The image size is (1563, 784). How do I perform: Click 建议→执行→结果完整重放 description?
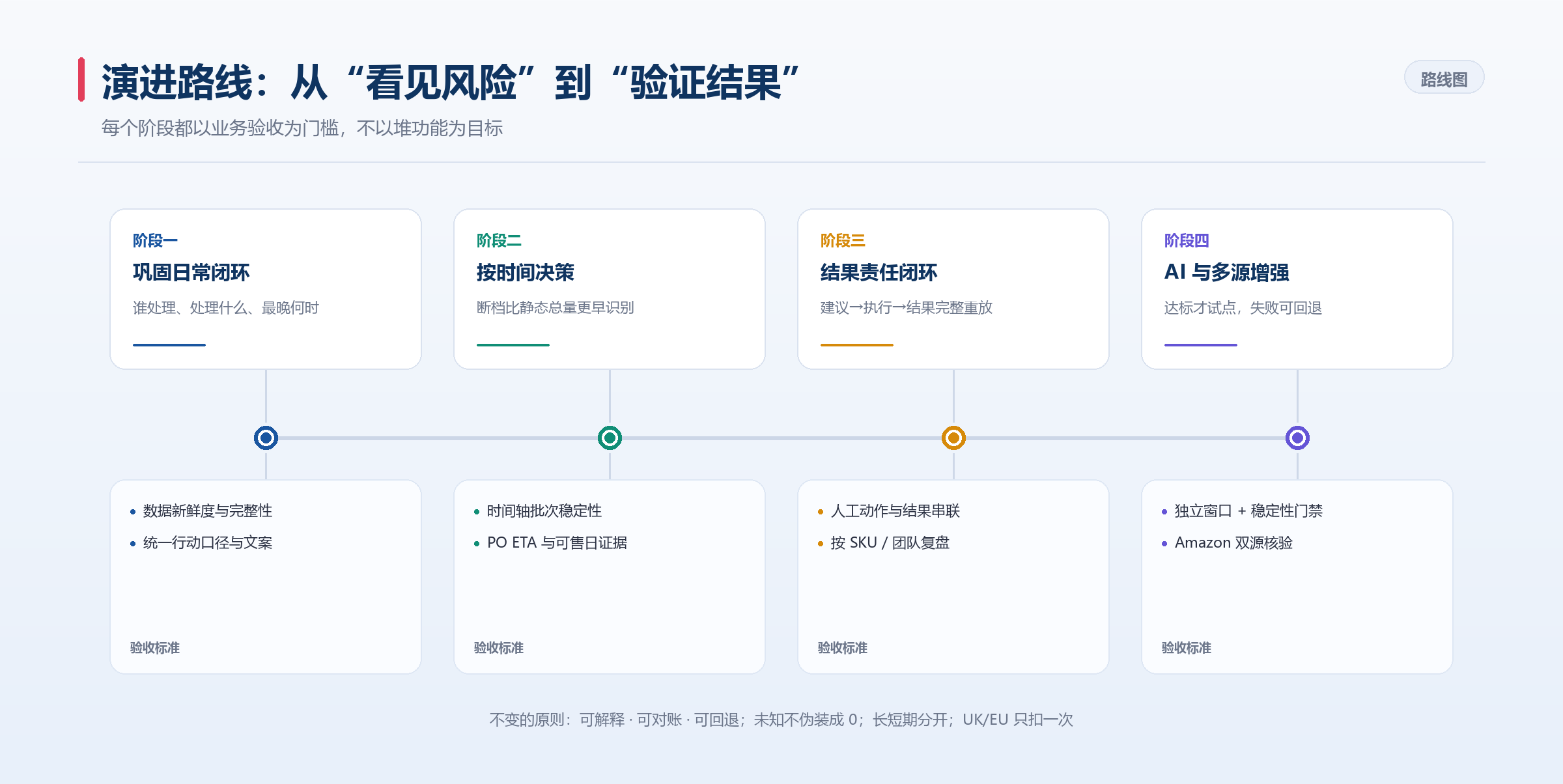click(906, 307)
